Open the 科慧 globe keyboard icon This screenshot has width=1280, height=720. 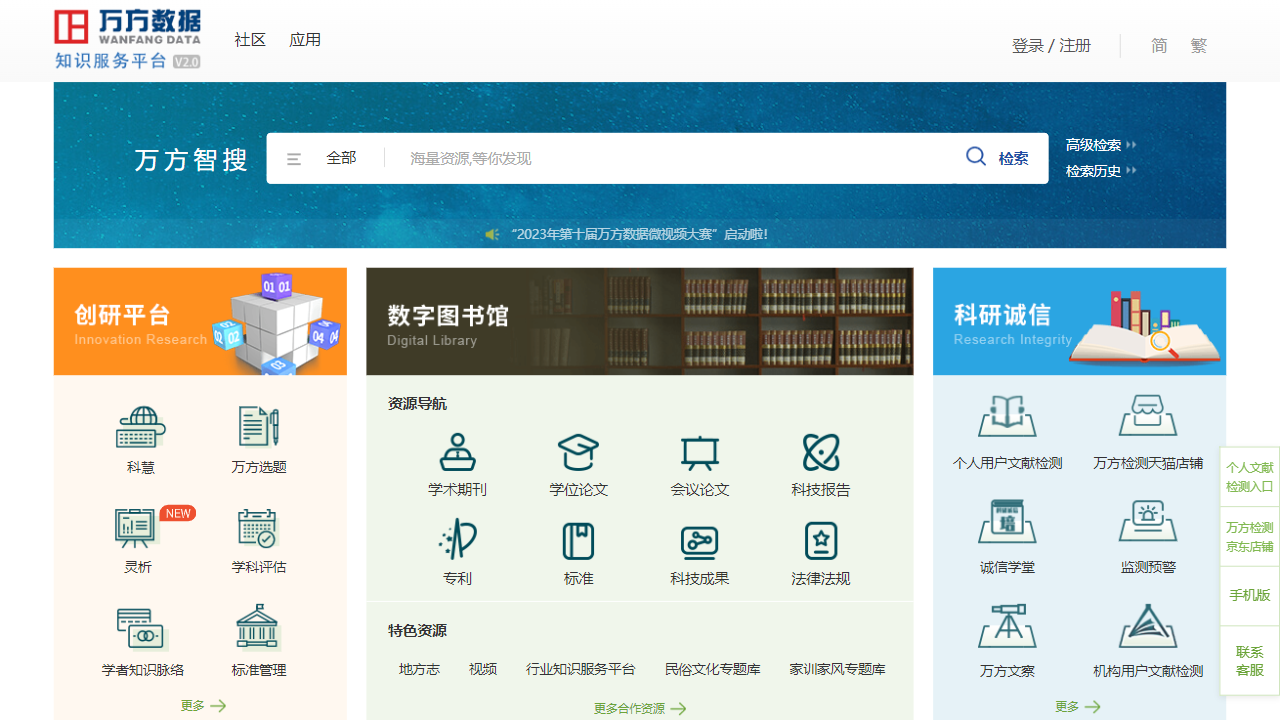click(x=141, y=428)
